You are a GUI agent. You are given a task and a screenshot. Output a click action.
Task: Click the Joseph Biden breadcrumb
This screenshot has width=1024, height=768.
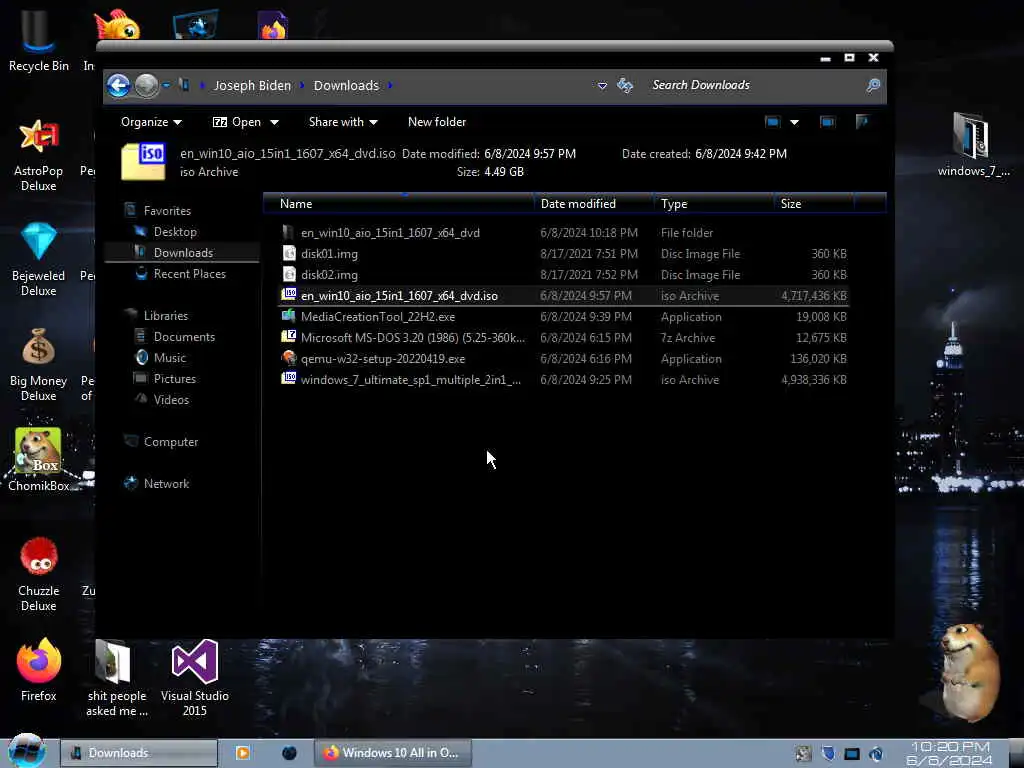(252, 86)
